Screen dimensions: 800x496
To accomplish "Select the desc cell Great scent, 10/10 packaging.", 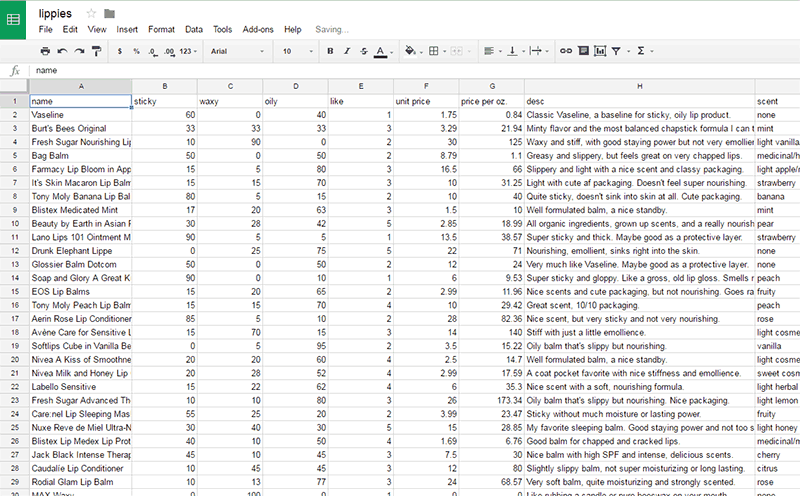I will (639, 305).
